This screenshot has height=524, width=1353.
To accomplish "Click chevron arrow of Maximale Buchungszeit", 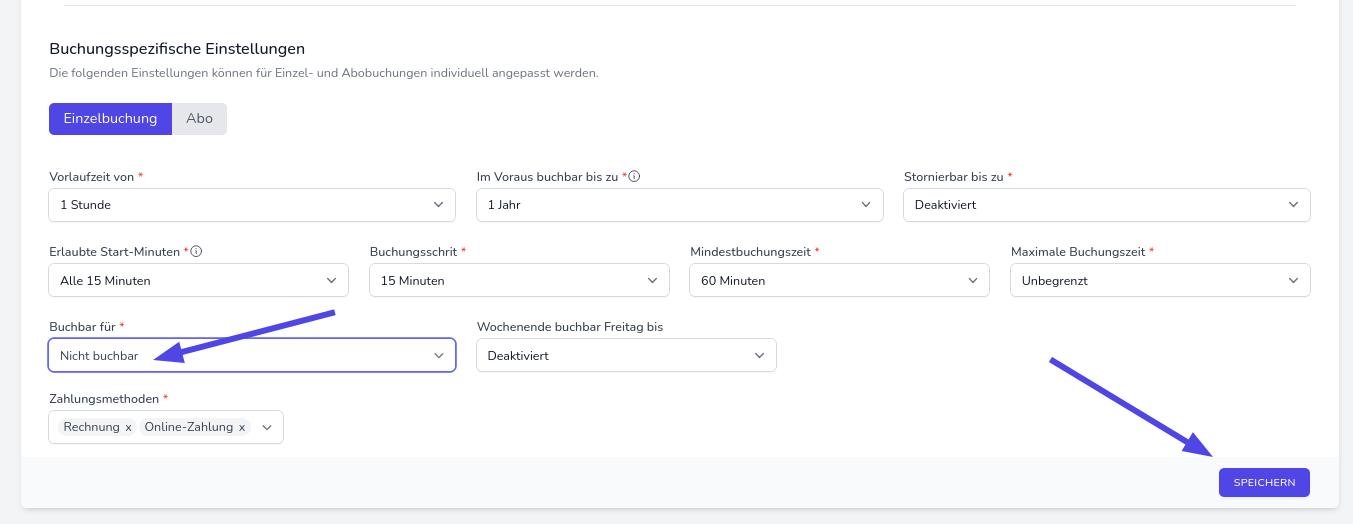I will 1293,280.
